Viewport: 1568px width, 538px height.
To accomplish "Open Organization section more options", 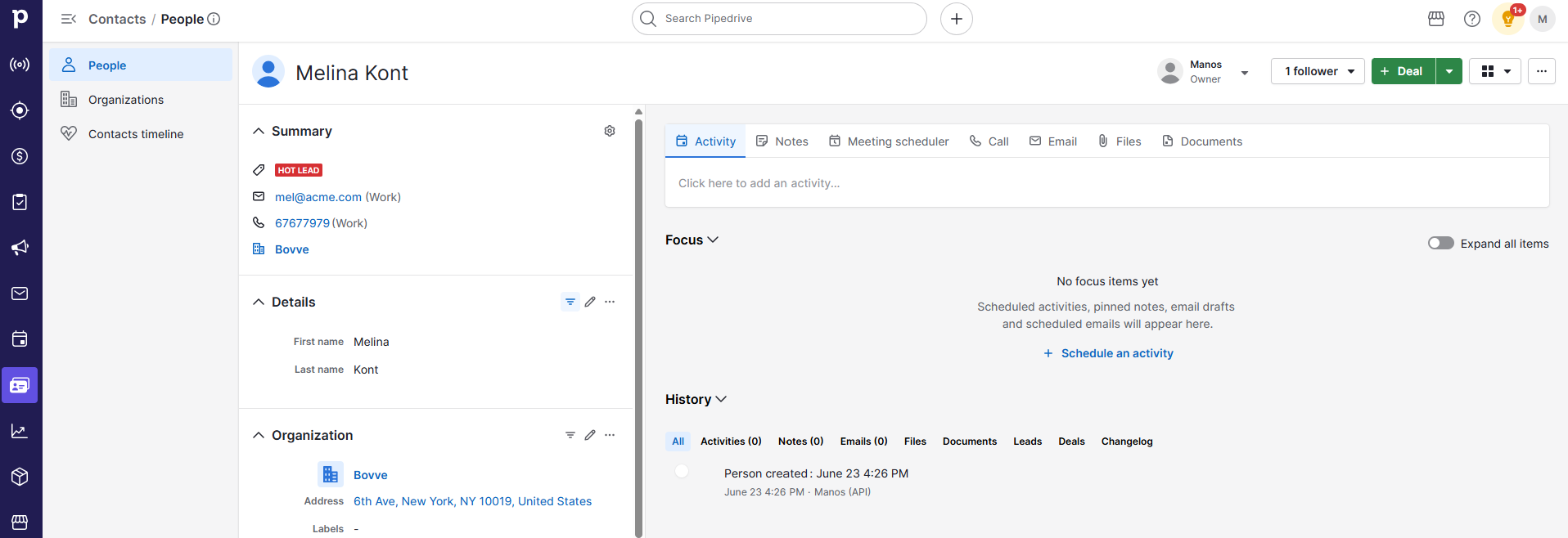I will pos(610,435).
